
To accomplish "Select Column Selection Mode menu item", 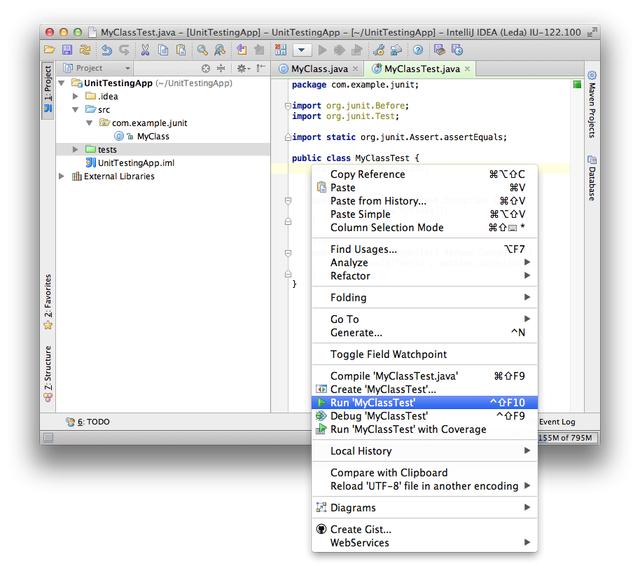I will 424,227.
